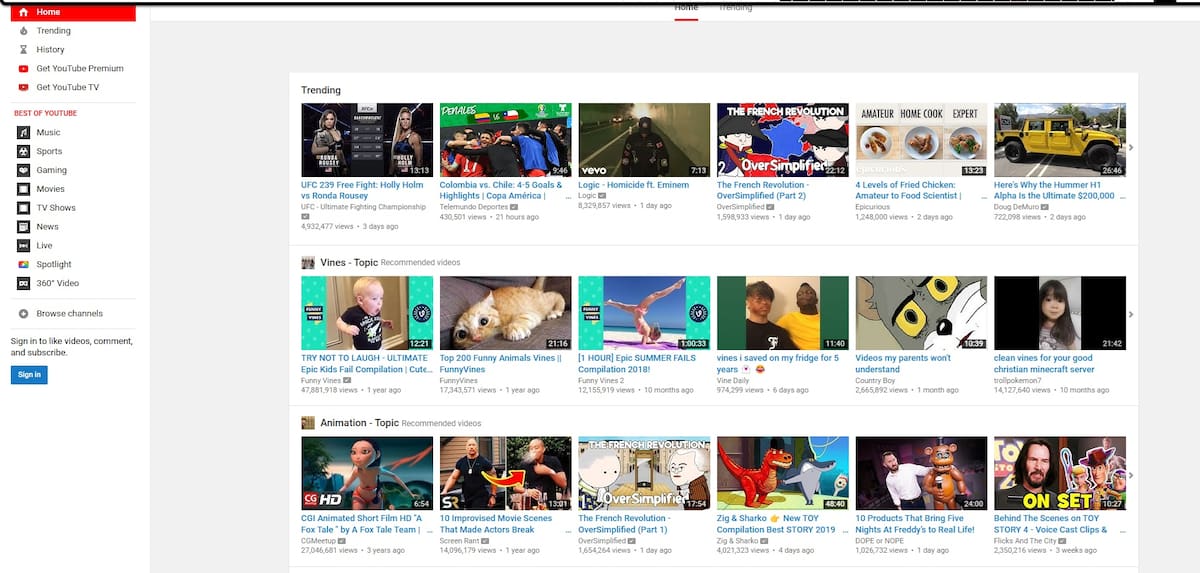Click the TV Shows category icon
The image size is (1200, 573).
point(24,208)
